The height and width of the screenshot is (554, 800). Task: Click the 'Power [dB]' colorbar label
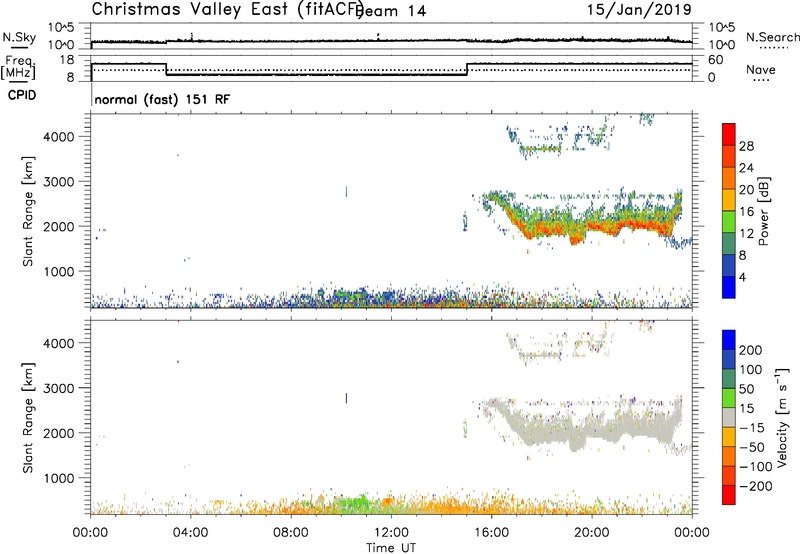763,211
